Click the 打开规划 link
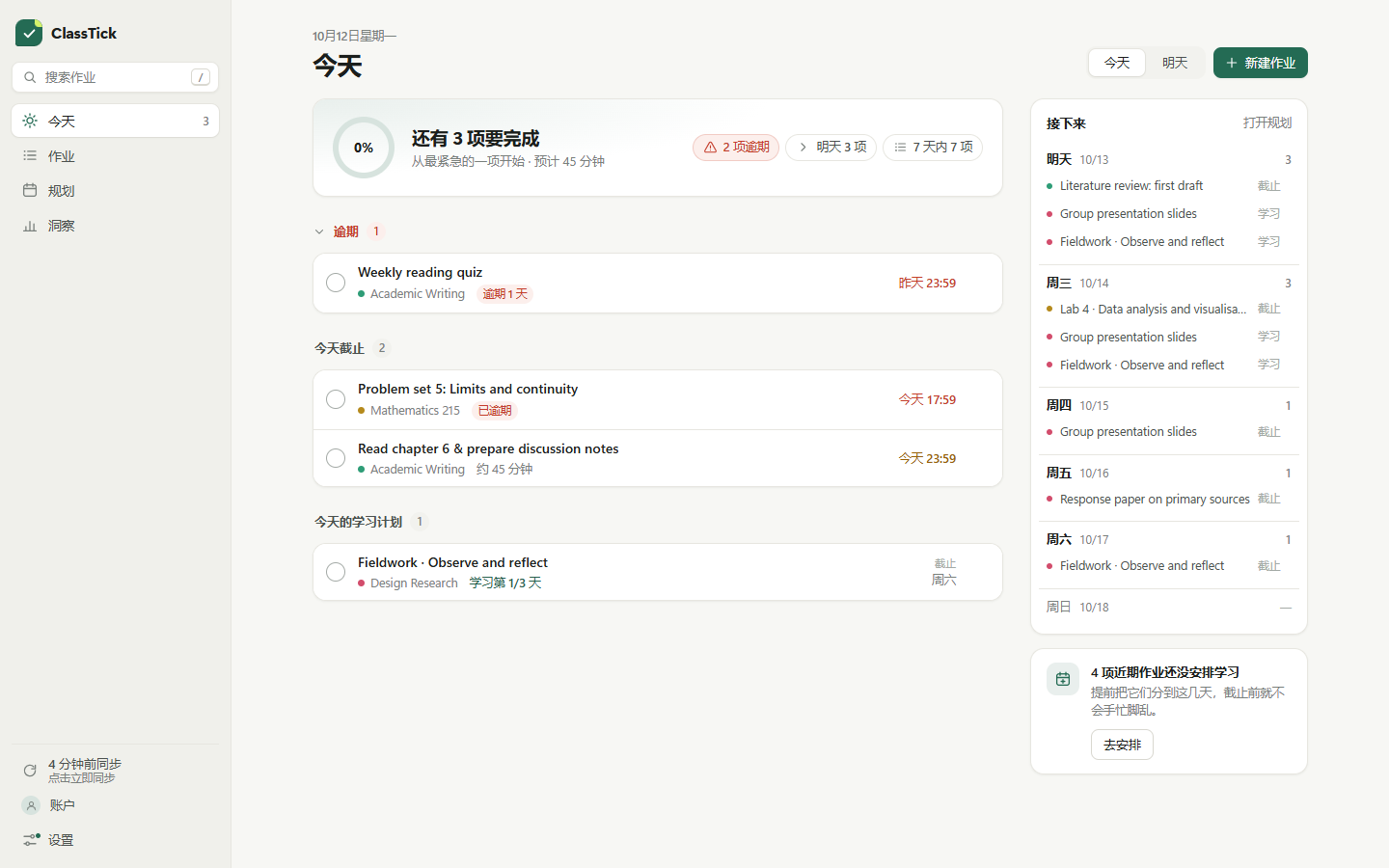The image size is (1389, 868). tap(1267, 122)
